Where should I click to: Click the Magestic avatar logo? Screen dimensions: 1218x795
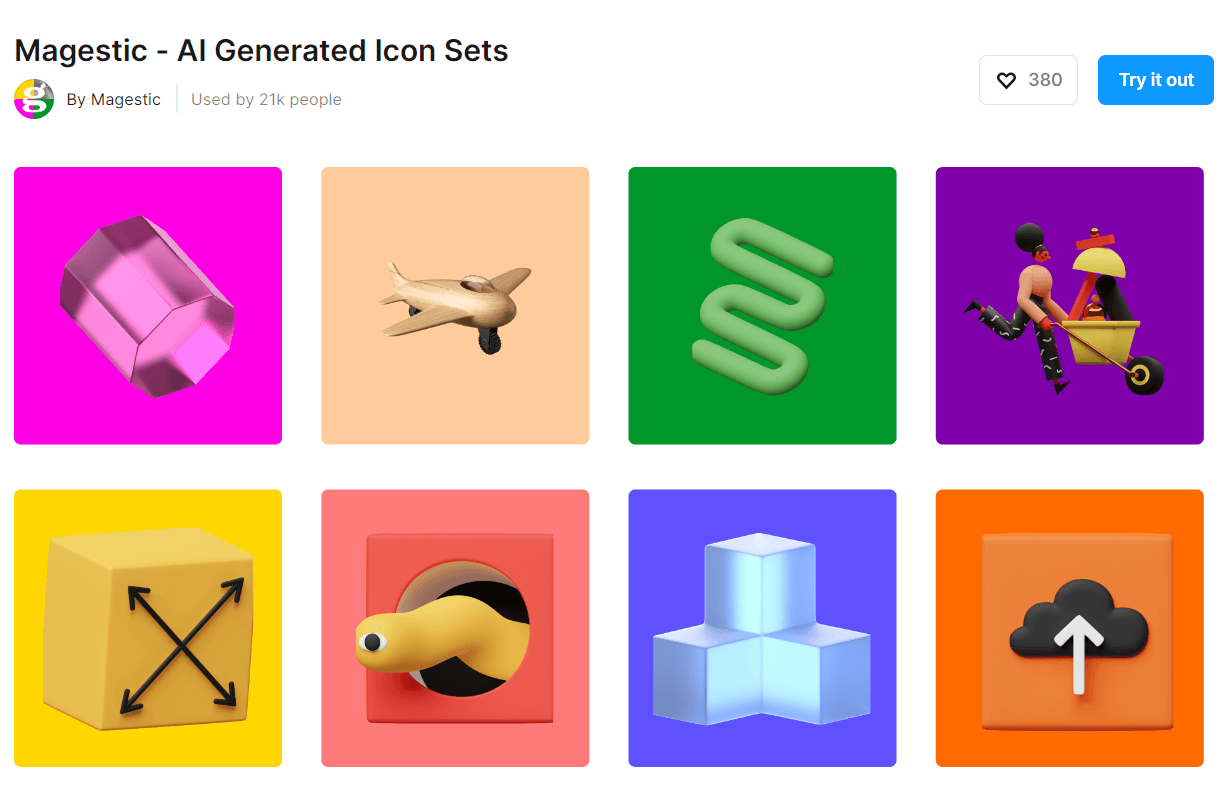point(34,99)
